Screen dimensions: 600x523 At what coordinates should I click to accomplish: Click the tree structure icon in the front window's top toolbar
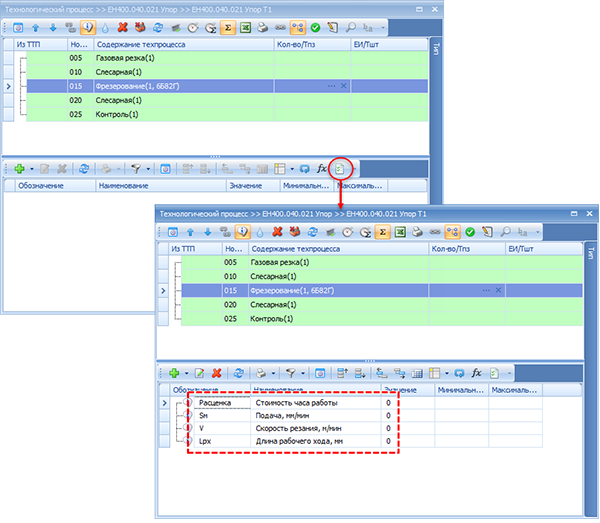pyautogui.click(x=452, y=232)
